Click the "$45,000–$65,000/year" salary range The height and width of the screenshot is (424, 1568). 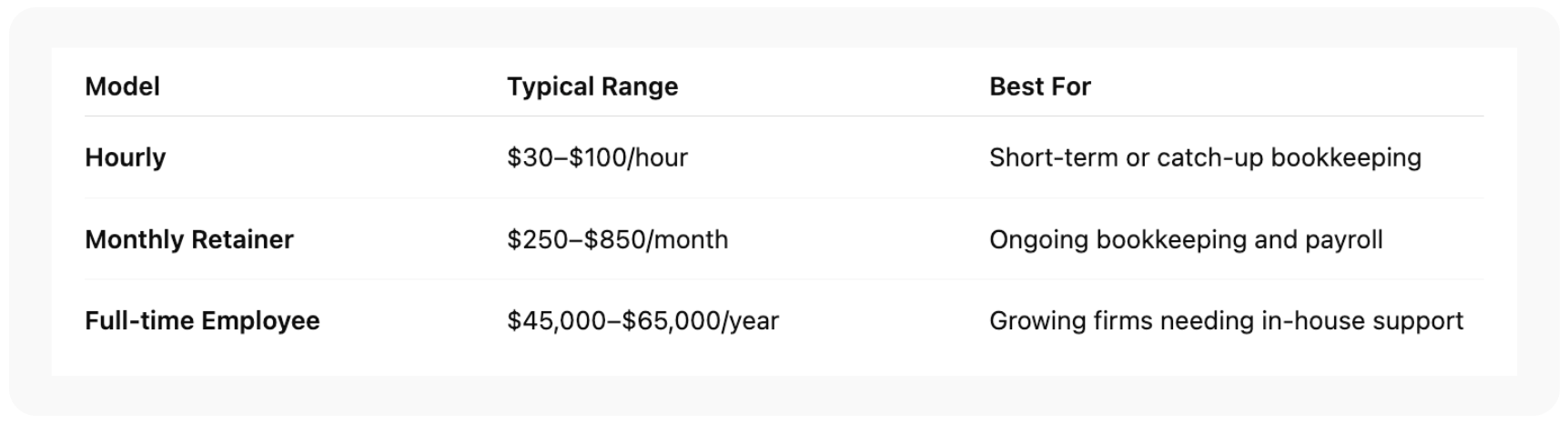pos(642,321)
